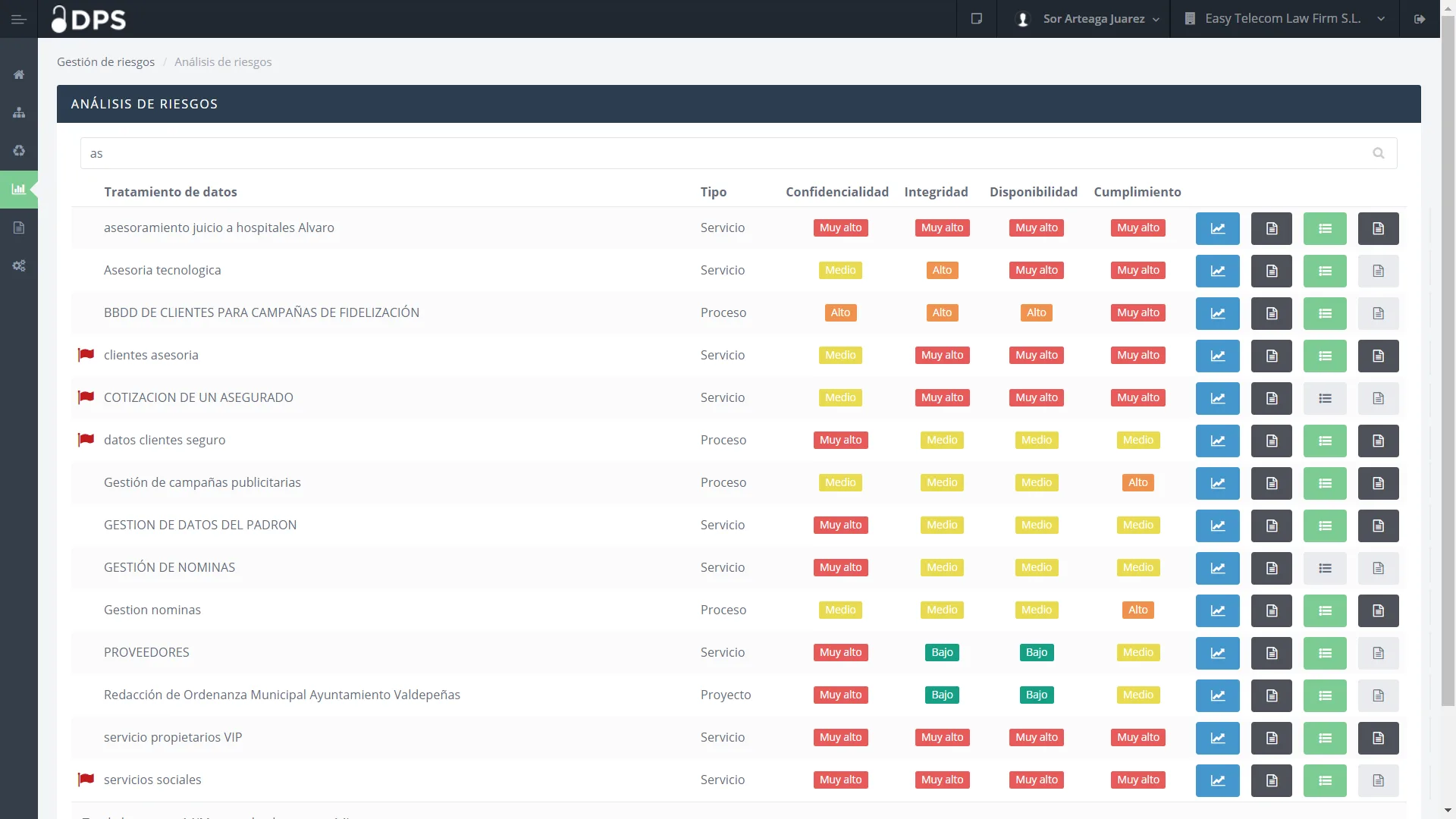Click 'Bajo' integrity badge of PROVEEDORES
The height and width of the screenshot is (819, 1456).
(942, 652)
